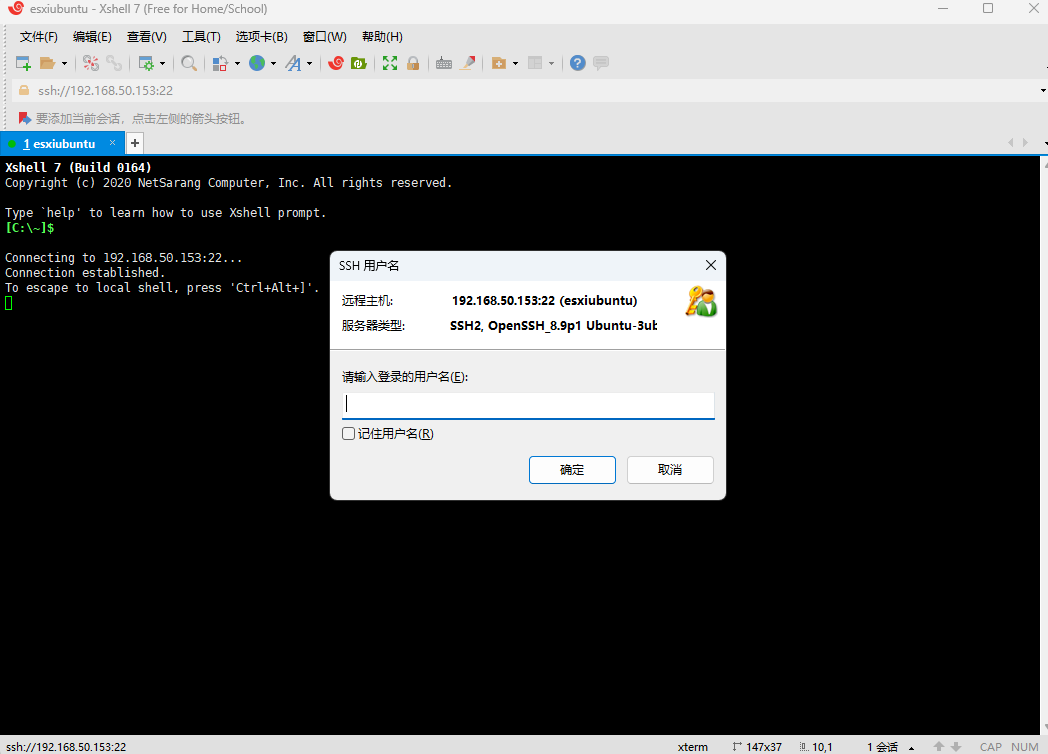Open the 编辑(E) menu
This screenshot has width=1048, height=754.
pos(92,37)
